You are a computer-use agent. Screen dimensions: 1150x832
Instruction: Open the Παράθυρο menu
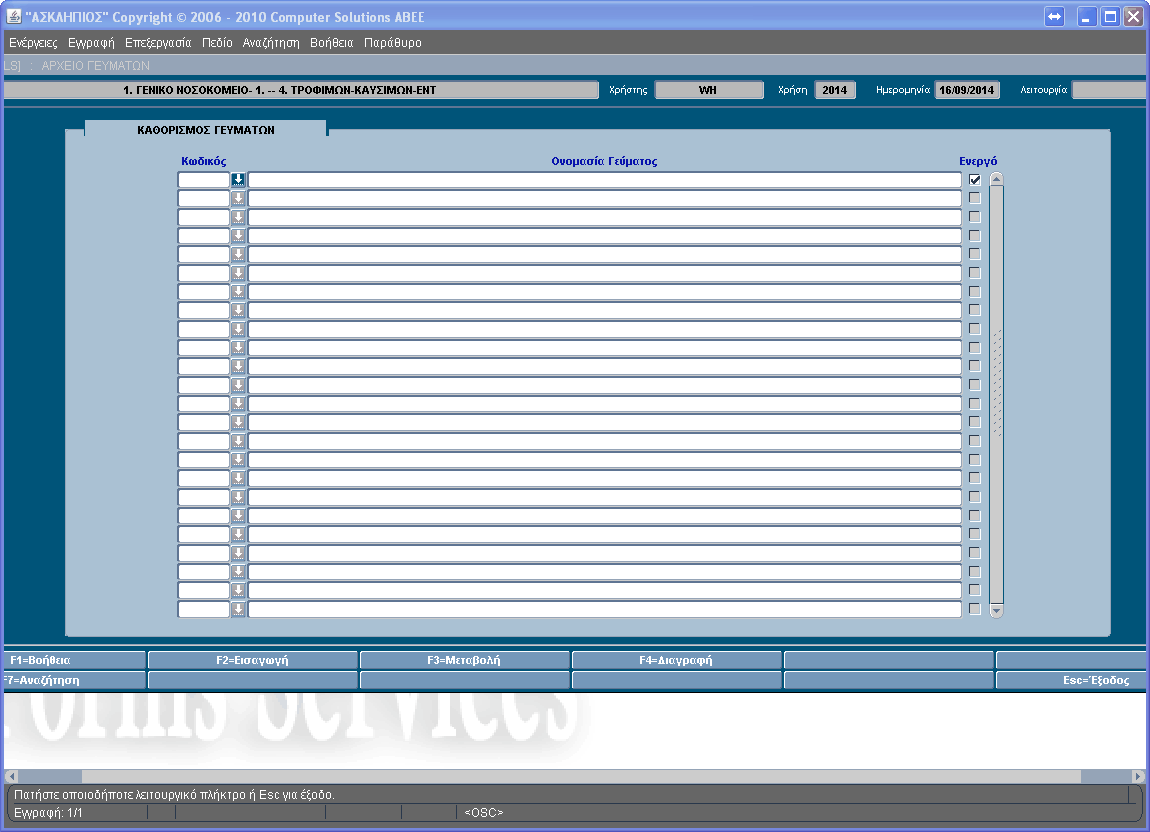(392, 43)
